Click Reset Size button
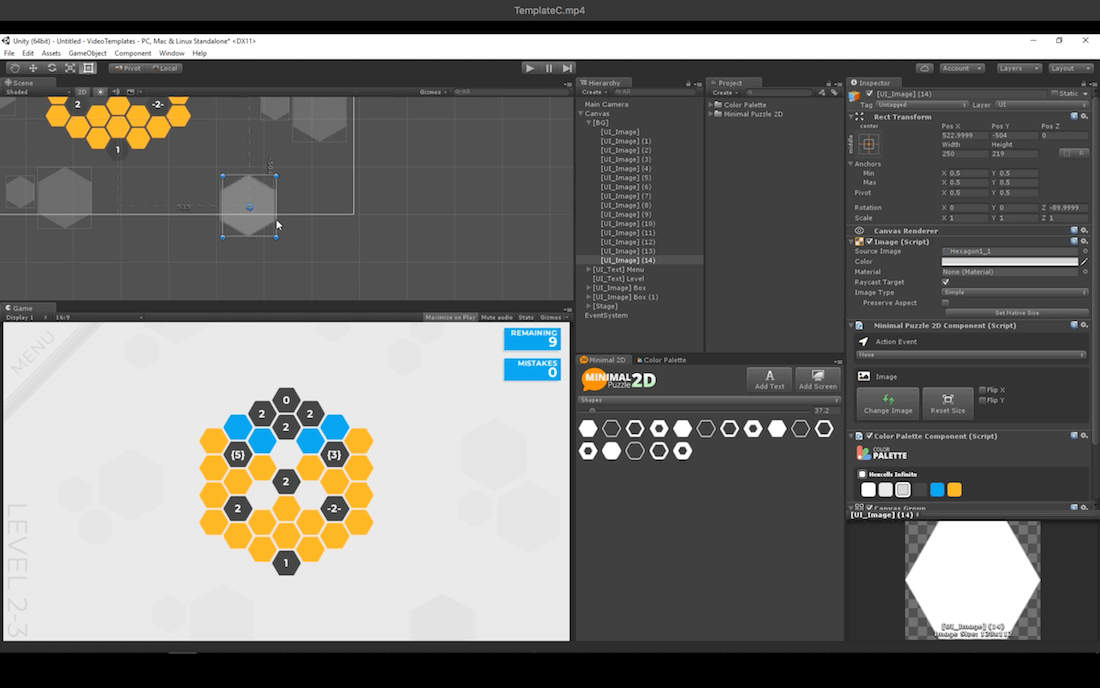Screen dimensions: 1100x688 coord(948,403)
